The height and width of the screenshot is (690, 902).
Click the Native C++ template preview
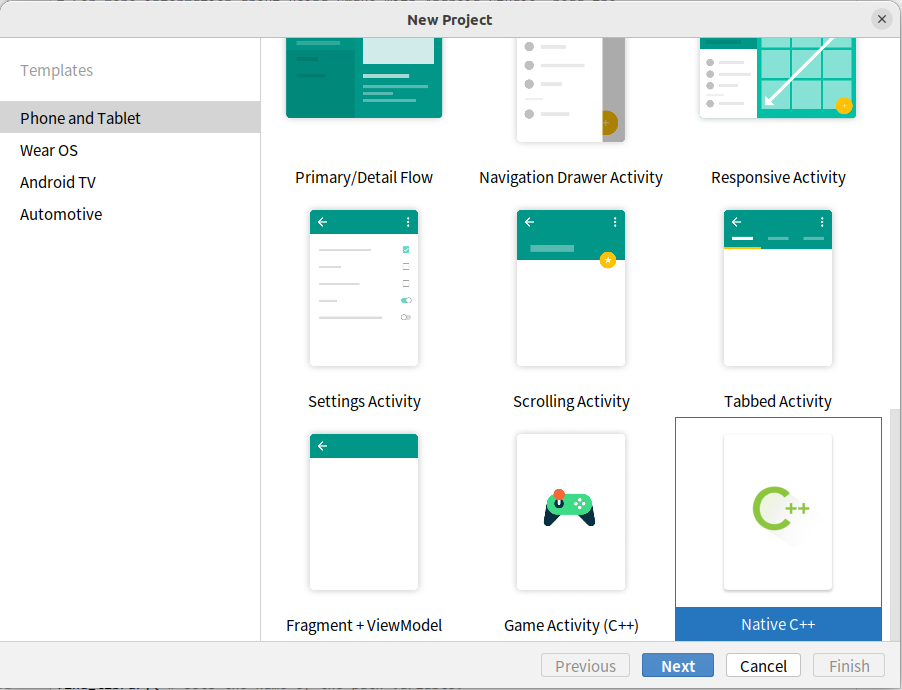777,511
